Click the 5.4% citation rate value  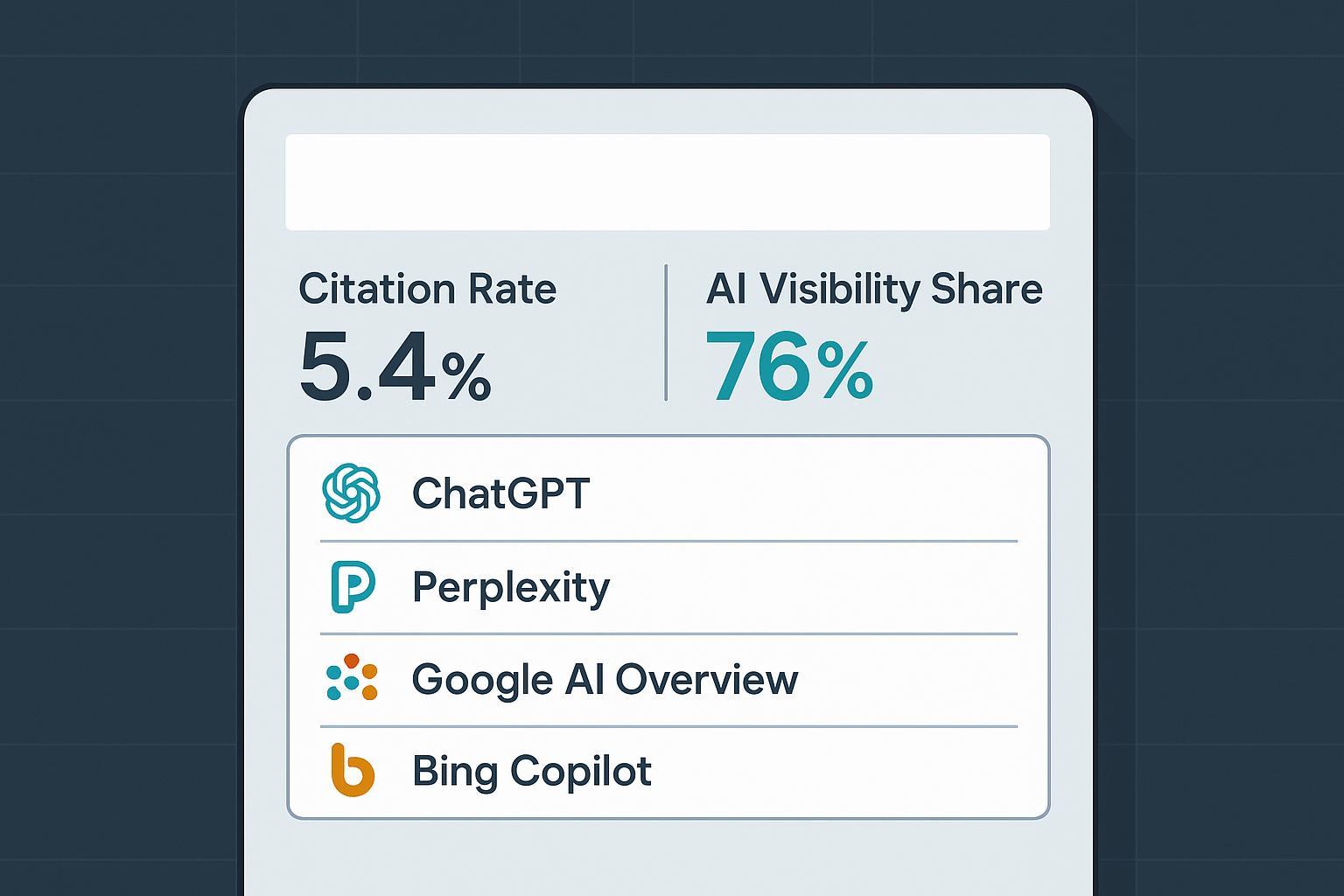(x=394, y=369)
